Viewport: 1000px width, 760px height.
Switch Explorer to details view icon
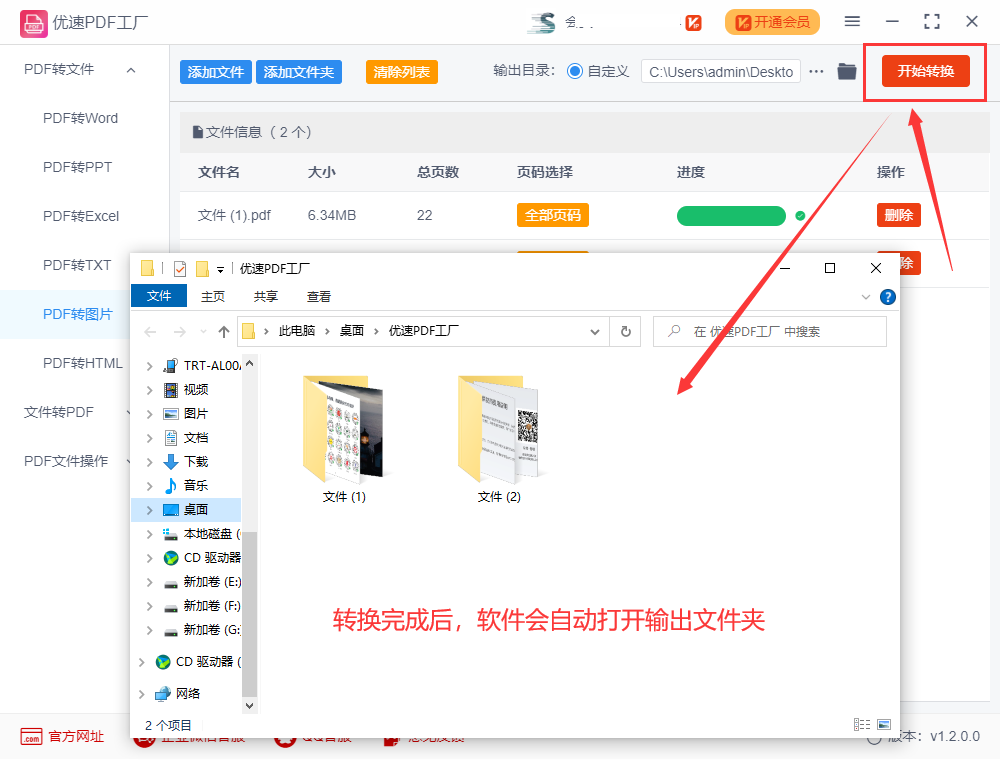click(x=862, y=724)
